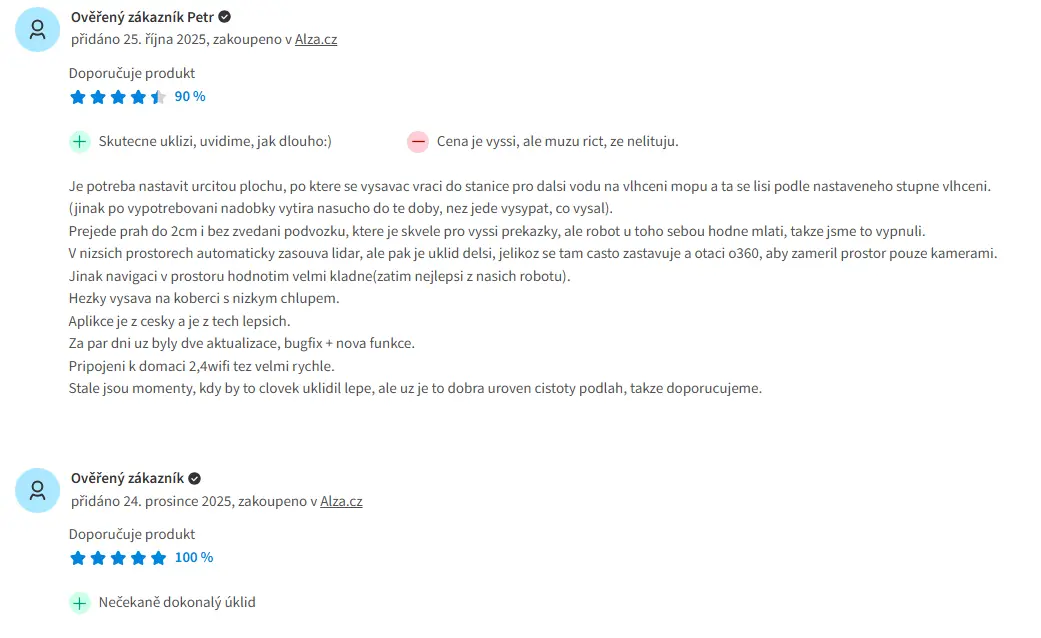The width and height of the screenshot is (1041, 638).
Task: Click the first star of Petr's rating
Action: coord(78,97)
